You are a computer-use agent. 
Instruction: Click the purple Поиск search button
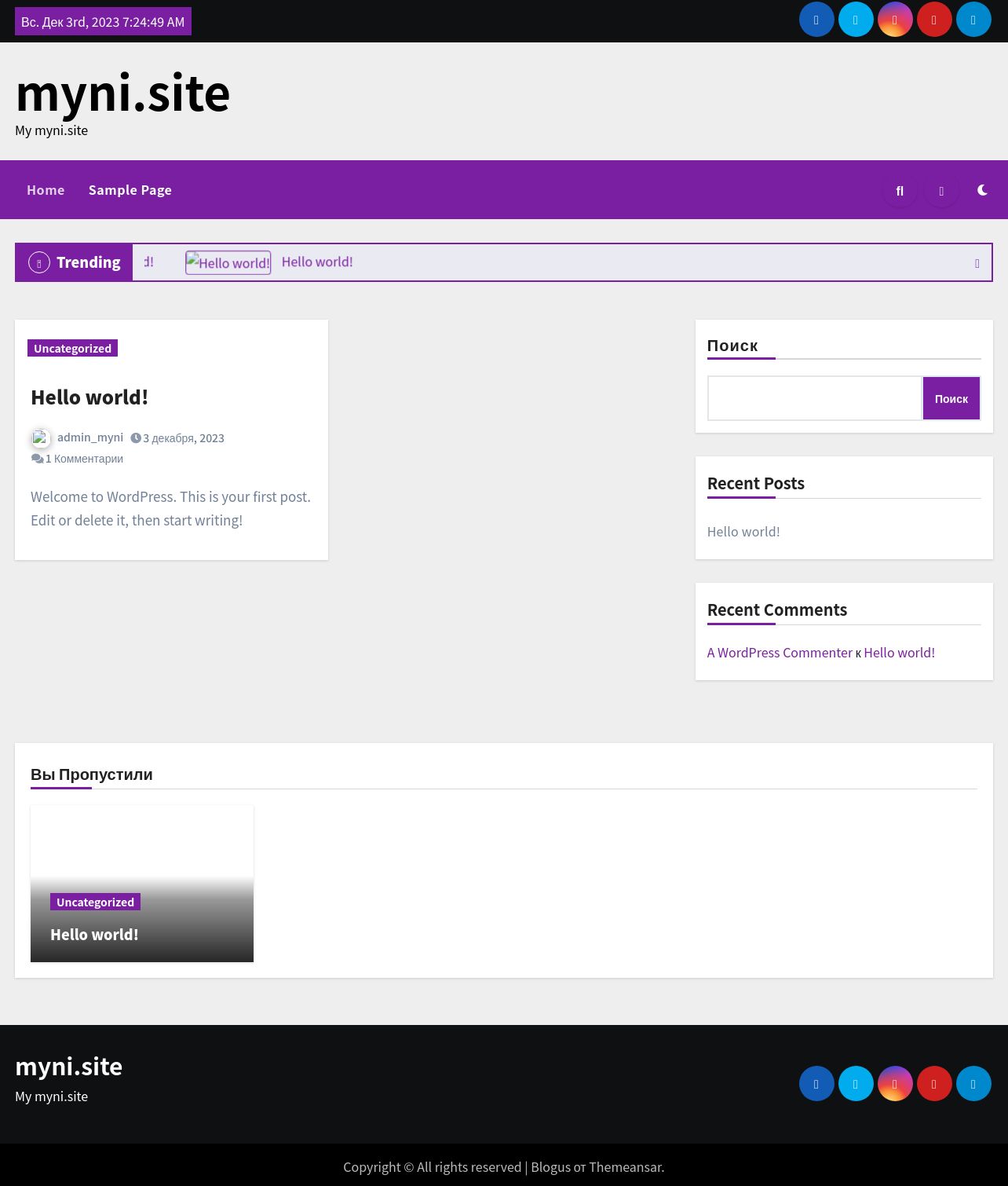(951, 398)
